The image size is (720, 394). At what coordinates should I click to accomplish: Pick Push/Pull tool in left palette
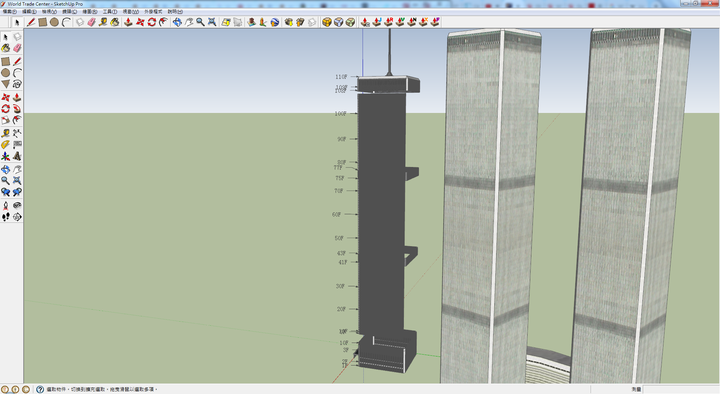[17, 97]
